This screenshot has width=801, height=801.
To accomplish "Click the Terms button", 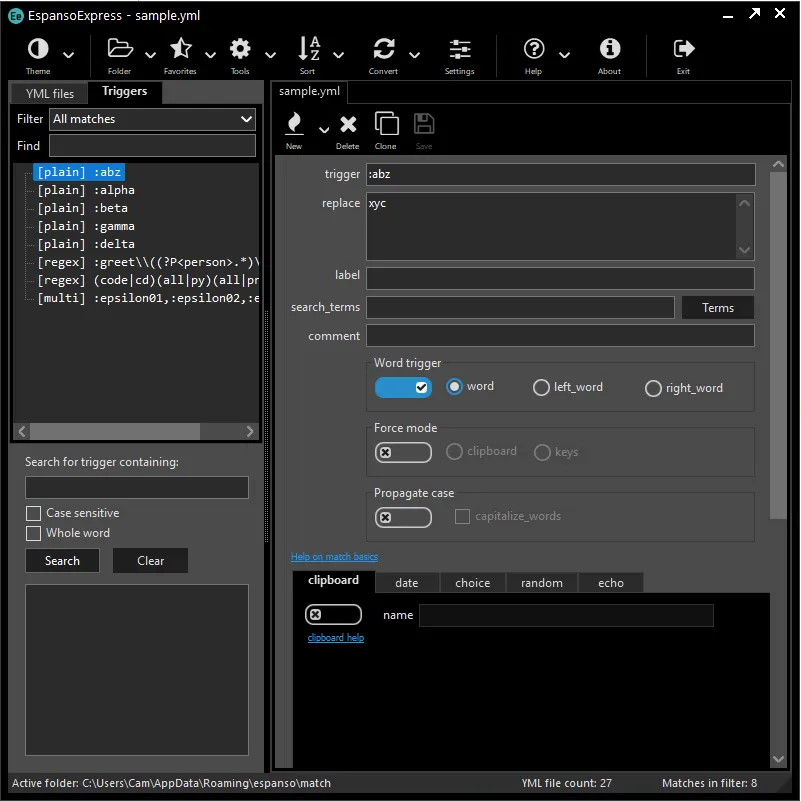I will tap(717, 308).
